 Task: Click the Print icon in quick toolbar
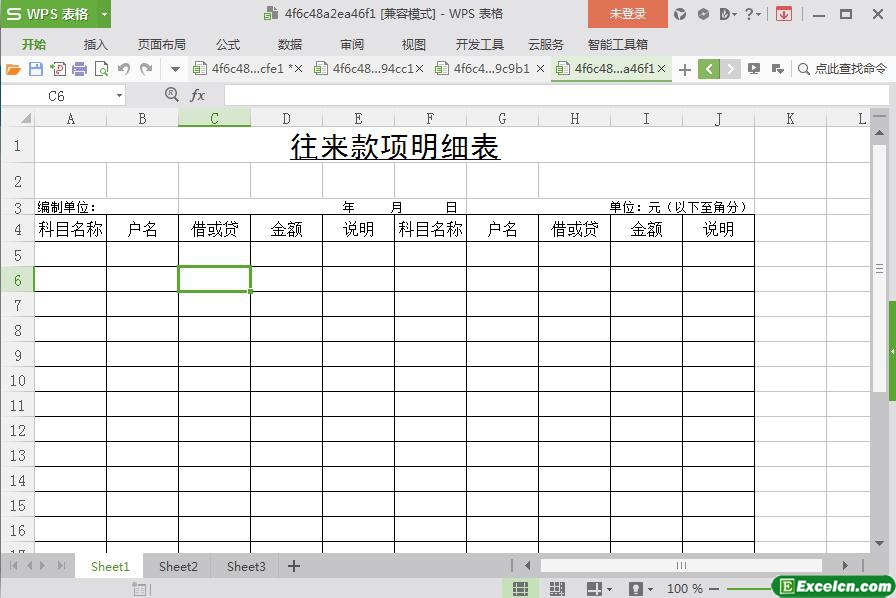(x=79, y=69)
